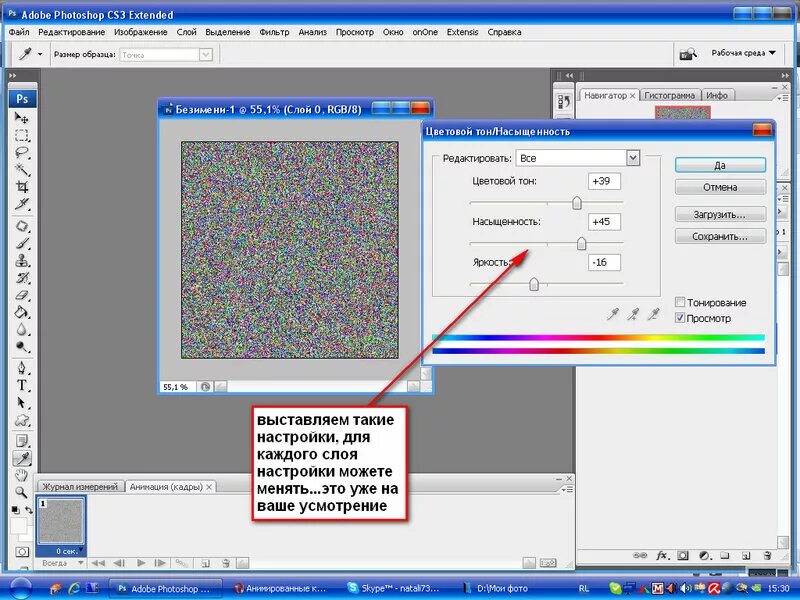Open D:\Мои фото taskbar item
The height and width of the screenshot is (600, 800).
[495, 588]
